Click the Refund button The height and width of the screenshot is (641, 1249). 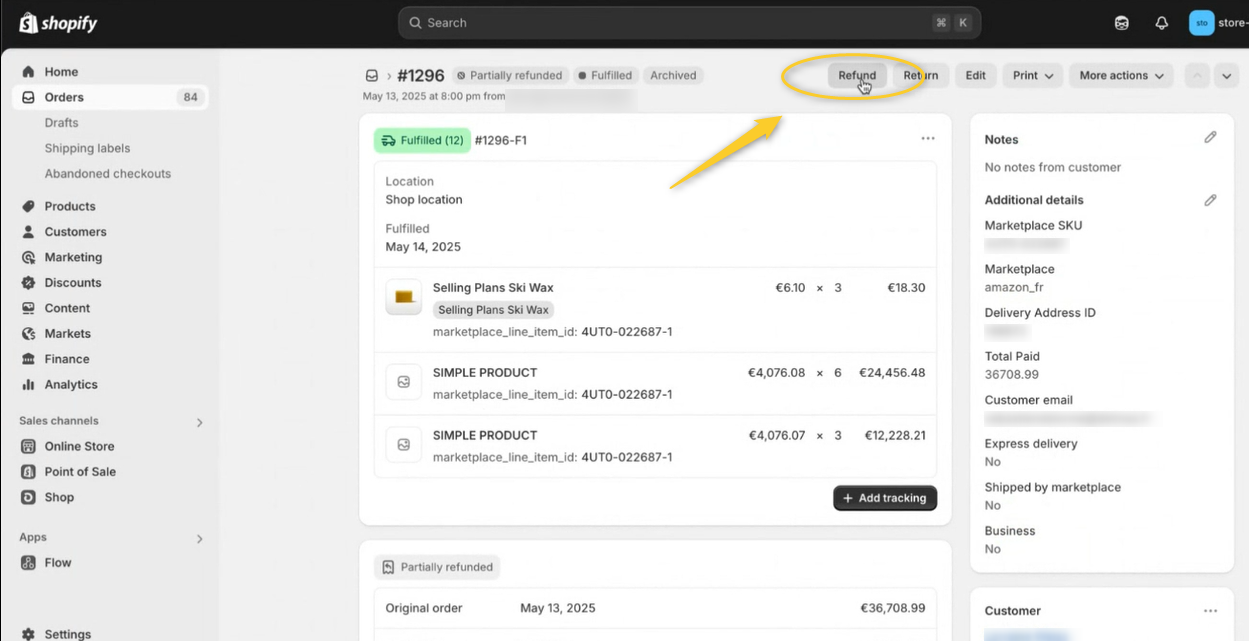(856, 76)
